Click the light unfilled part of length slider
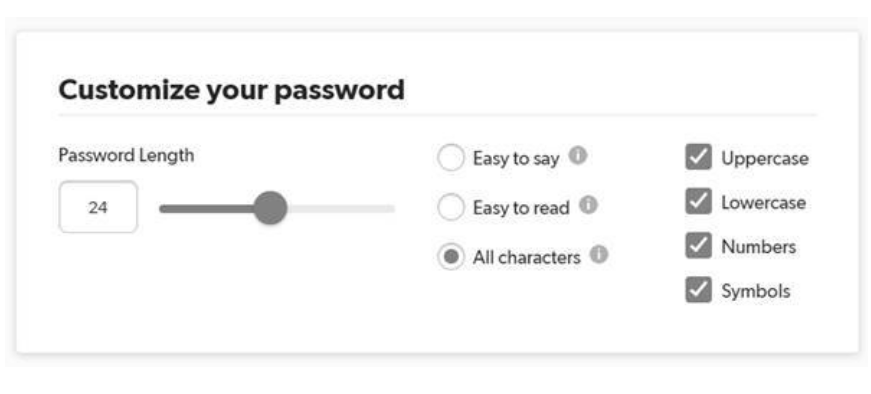 coord(341,209)
